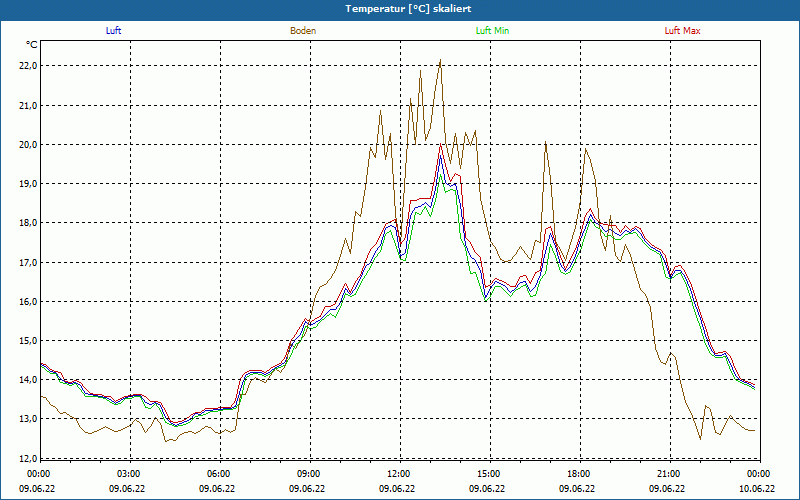Click the chart title 'Temperatur [°C] skaliert'
Viewport: 800px width, 500px height.
pos(408,9)
